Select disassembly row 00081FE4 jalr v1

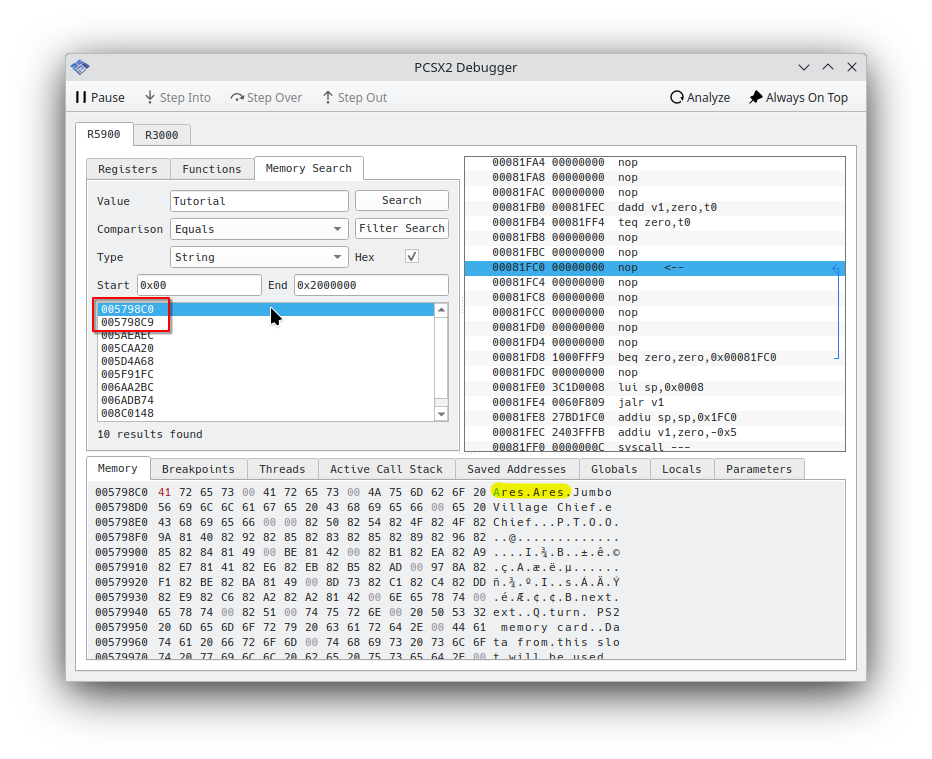654,402
